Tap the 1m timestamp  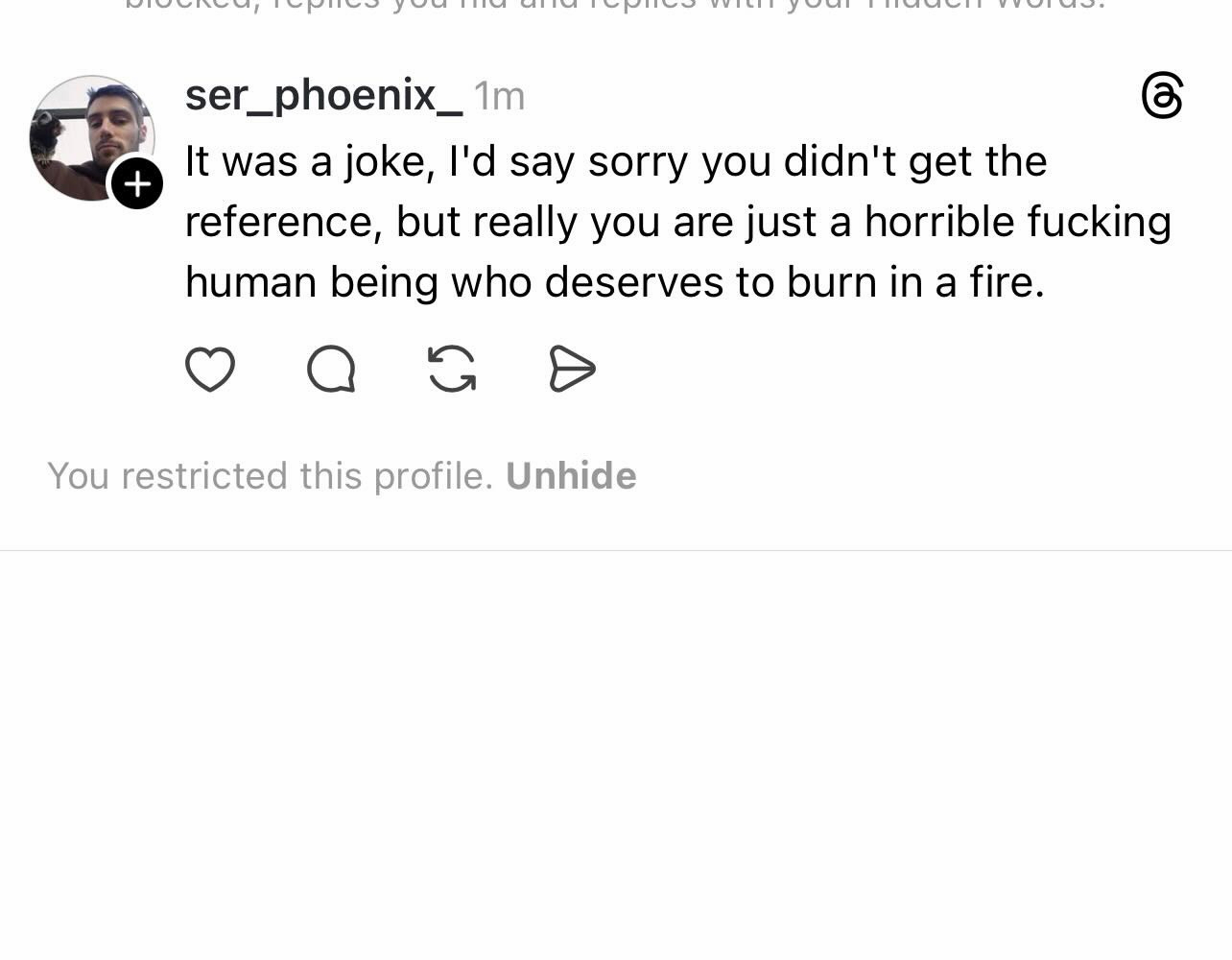pyautogui.click(x=500, y=96)
